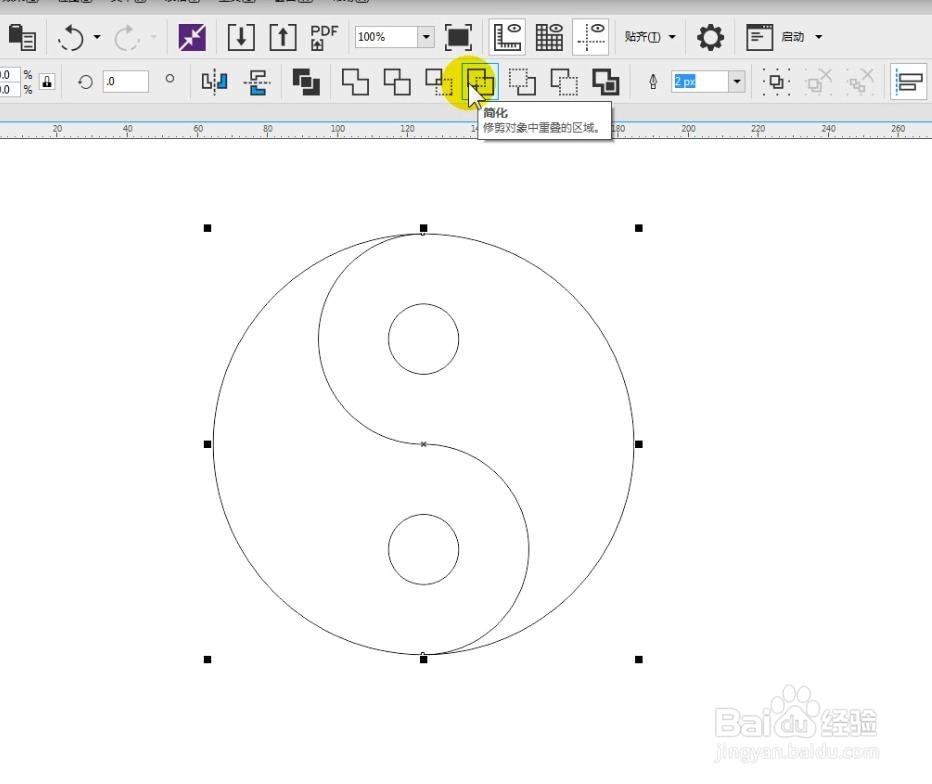Apply Back minus front
932x784 pixels.
click(x=564, y=81)
